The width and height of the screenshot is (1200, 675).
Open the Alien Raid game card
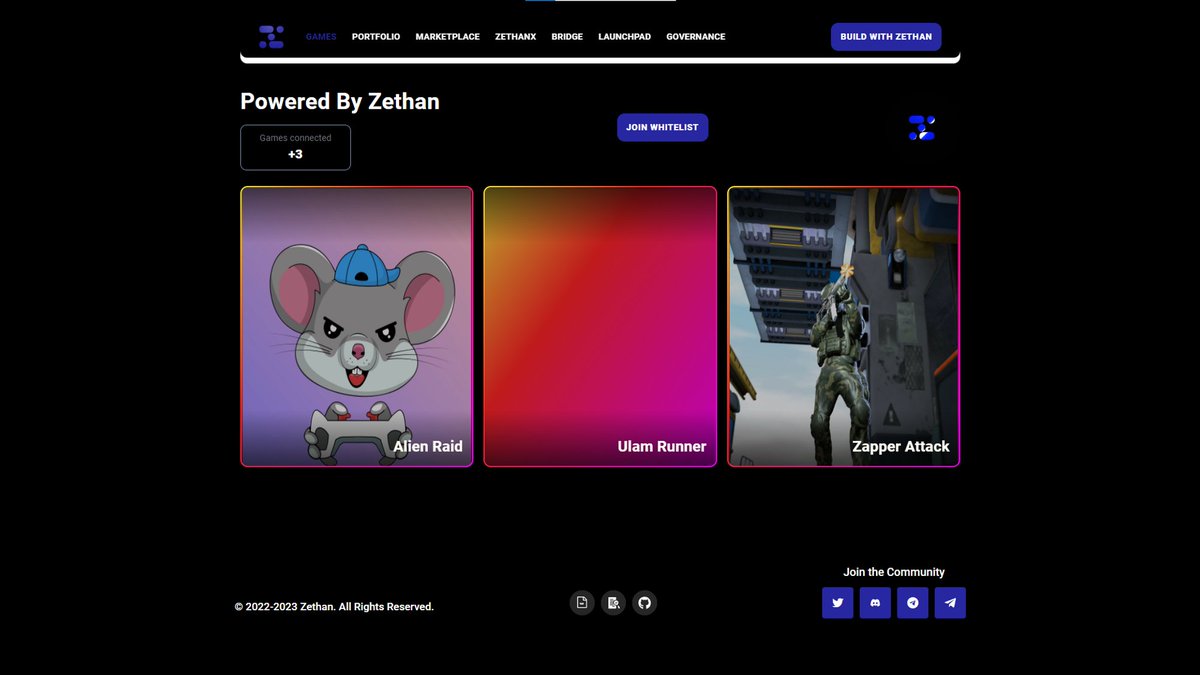356,327
